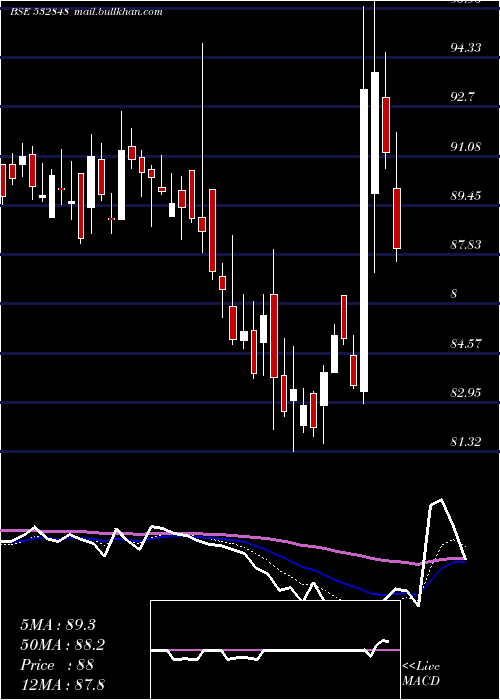The width and height of the screenshot is (500, 700).
Task: Click the 82.95 price axis label
Action: (466, 393)
